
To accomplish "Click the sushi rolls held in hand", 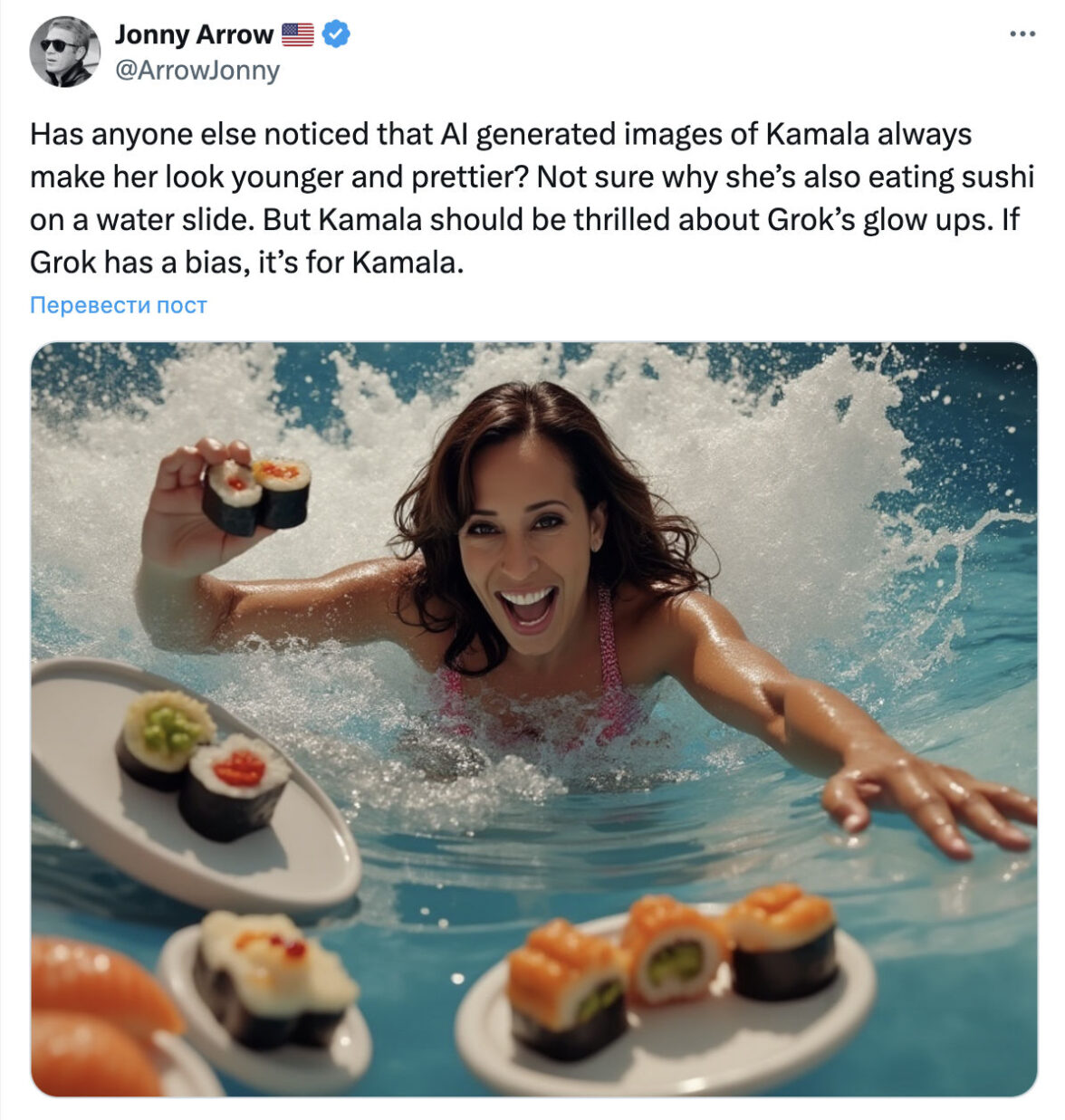I will point(256,493).
